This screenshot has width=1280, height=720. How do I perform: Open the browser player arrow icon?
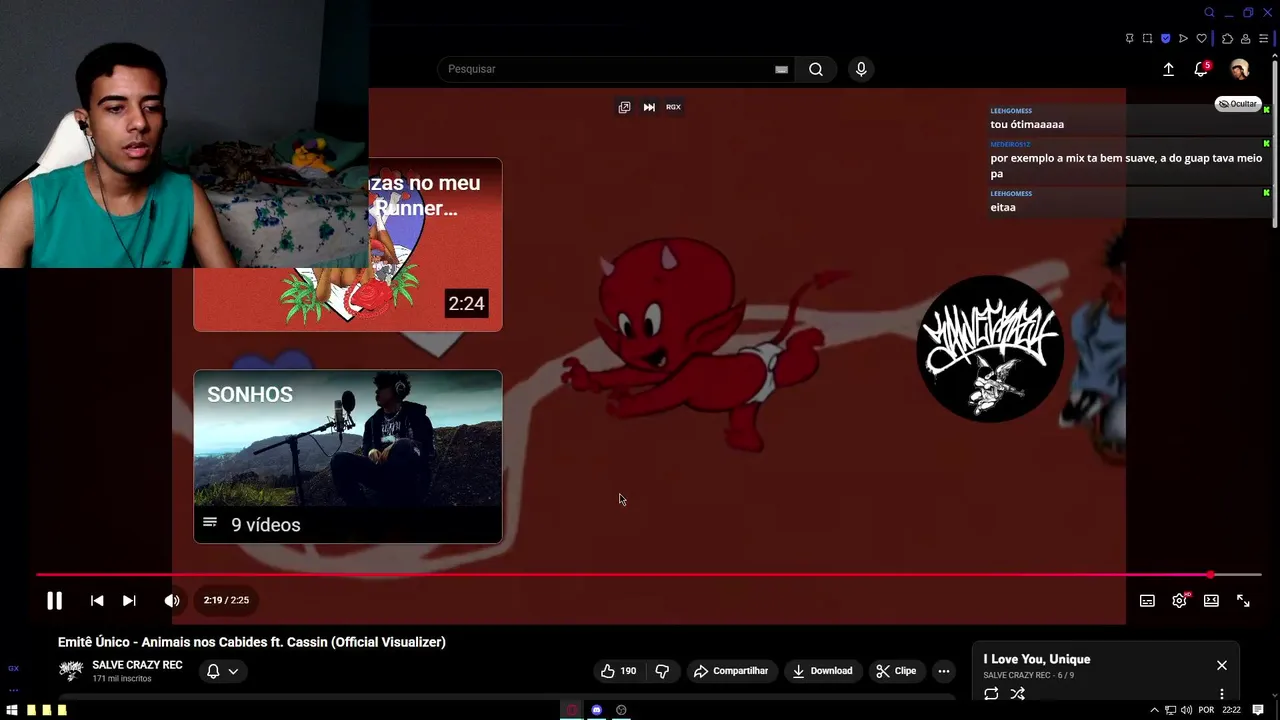tap(1183, 39)
